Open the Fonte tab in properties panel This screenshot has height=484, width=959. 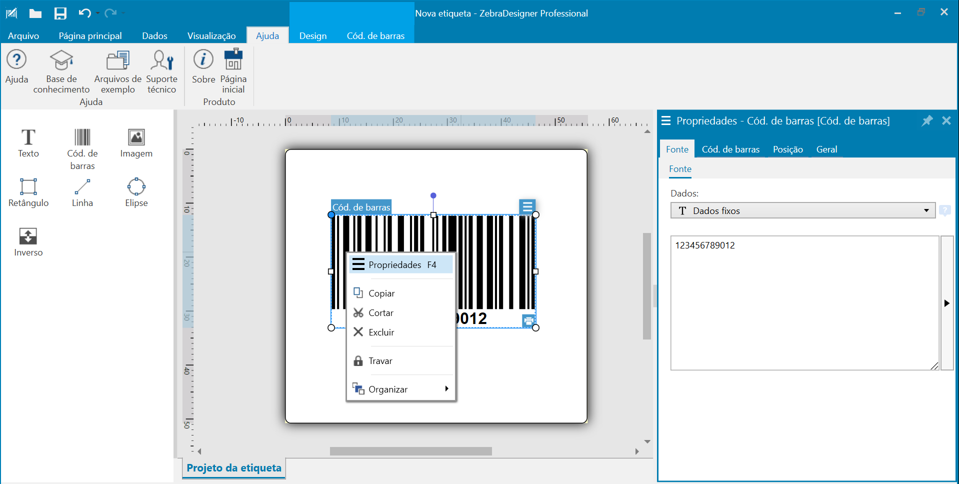tap(677, 149)
